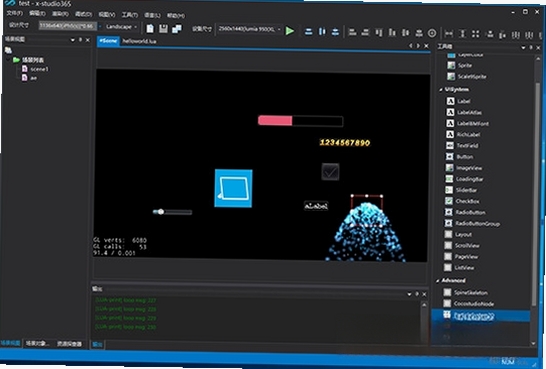Select the RadioButtonGroup widget in toolbox
546x369 pixels.
pos(473,223)
